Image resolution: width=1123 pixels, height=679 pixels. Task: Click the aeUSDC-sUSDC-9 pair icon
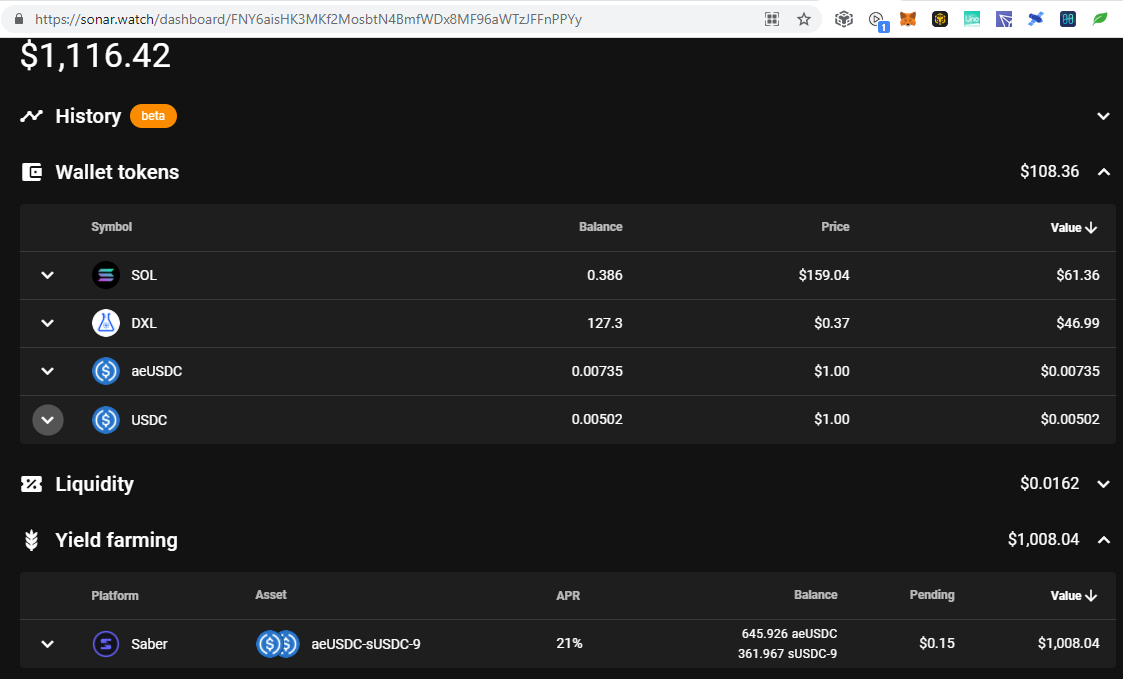[277, 644]
